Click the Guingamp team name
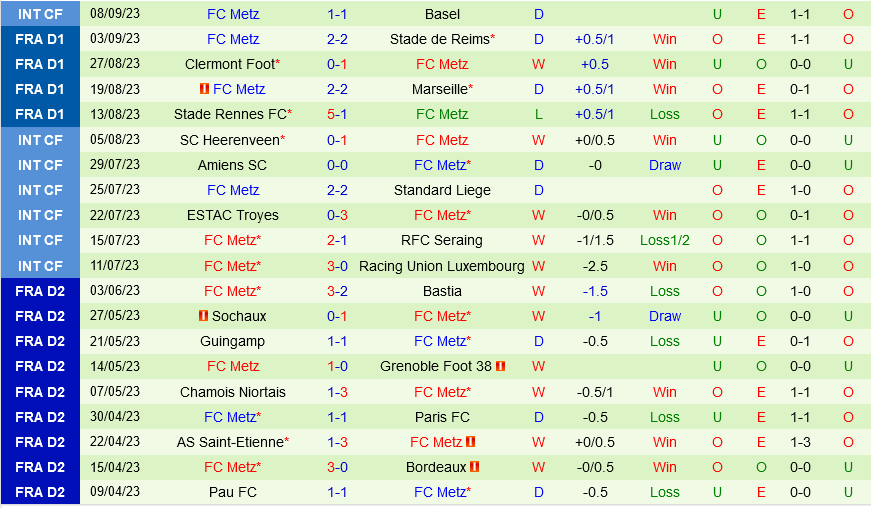The image size is (871, 508). click(x=233, y=341)
